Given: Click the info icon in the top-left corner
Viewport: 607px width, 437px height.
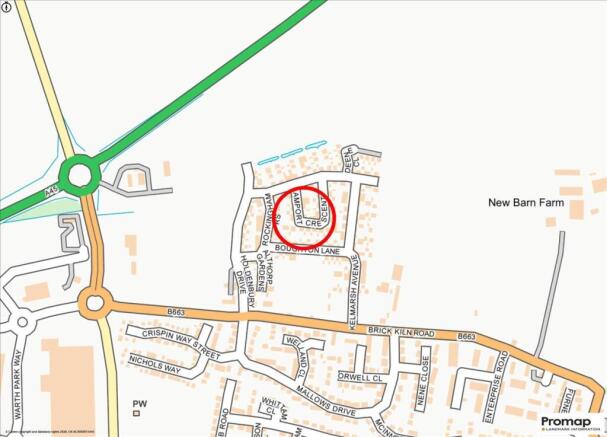Looking at the screenshot, I should 7,7.
